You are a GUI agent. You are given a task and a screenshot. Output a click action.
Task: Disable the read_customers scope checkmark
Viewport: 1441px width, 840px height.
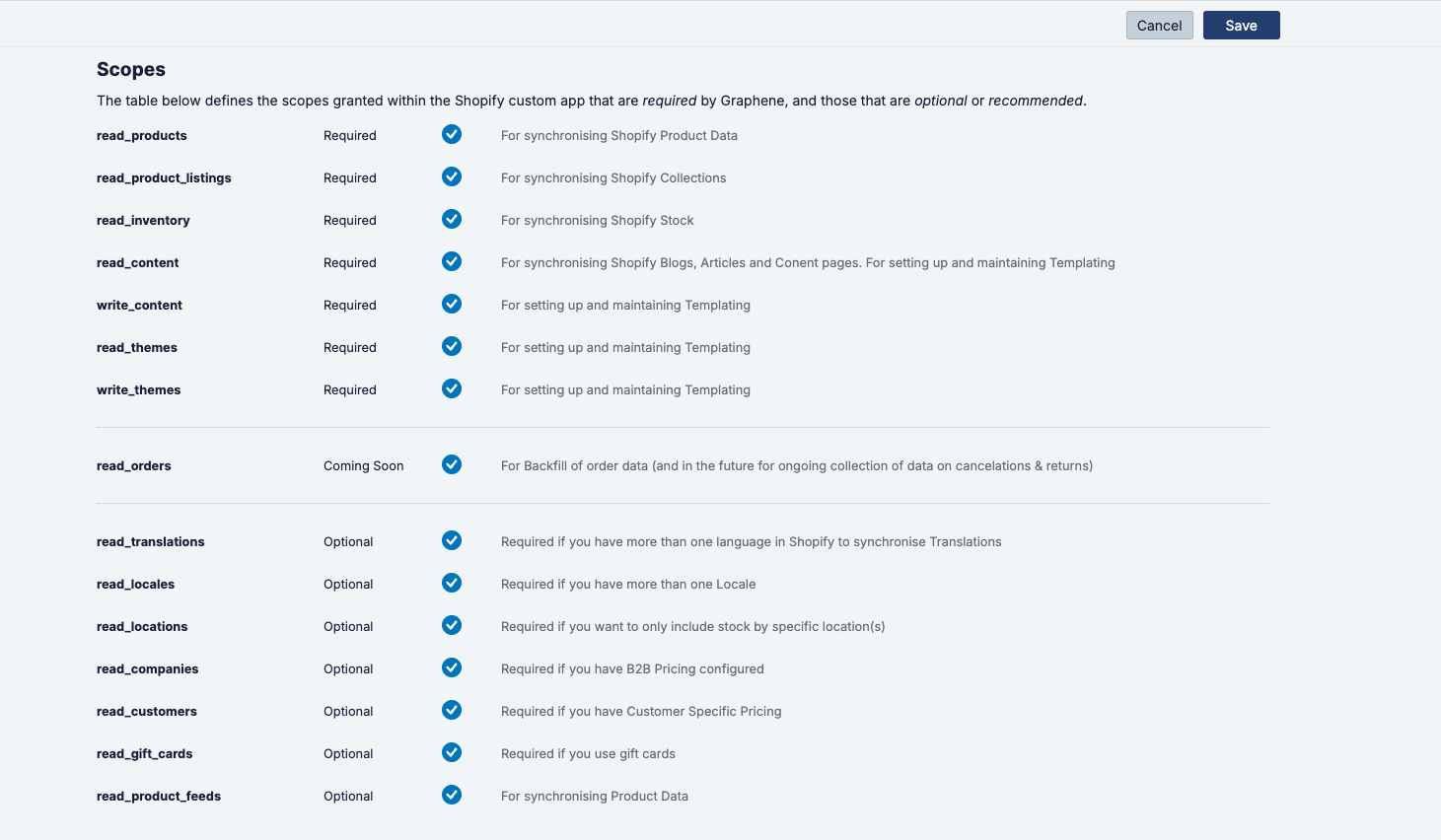coord(452,710)
